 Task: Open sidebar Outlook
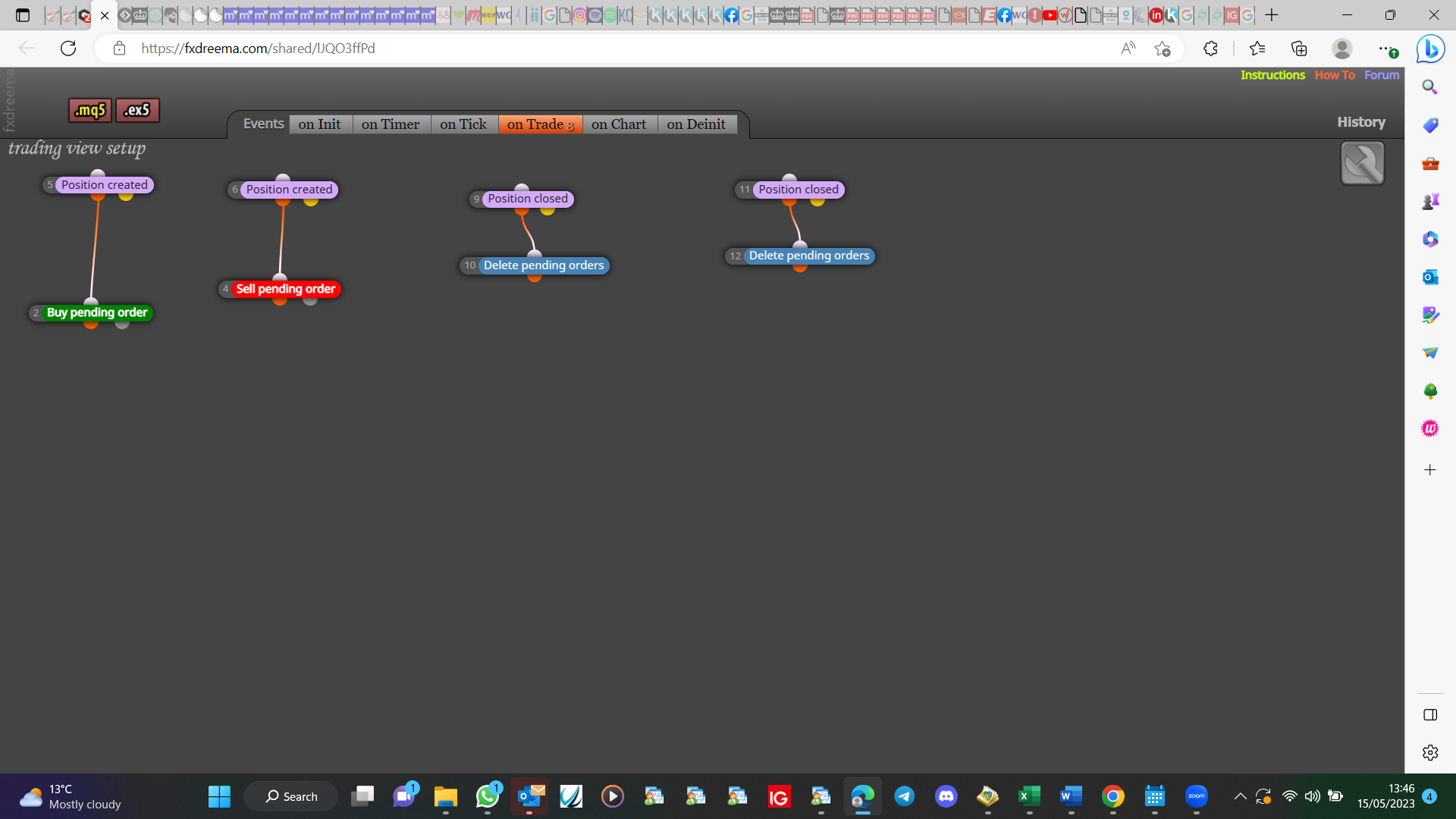[1430, 277]
